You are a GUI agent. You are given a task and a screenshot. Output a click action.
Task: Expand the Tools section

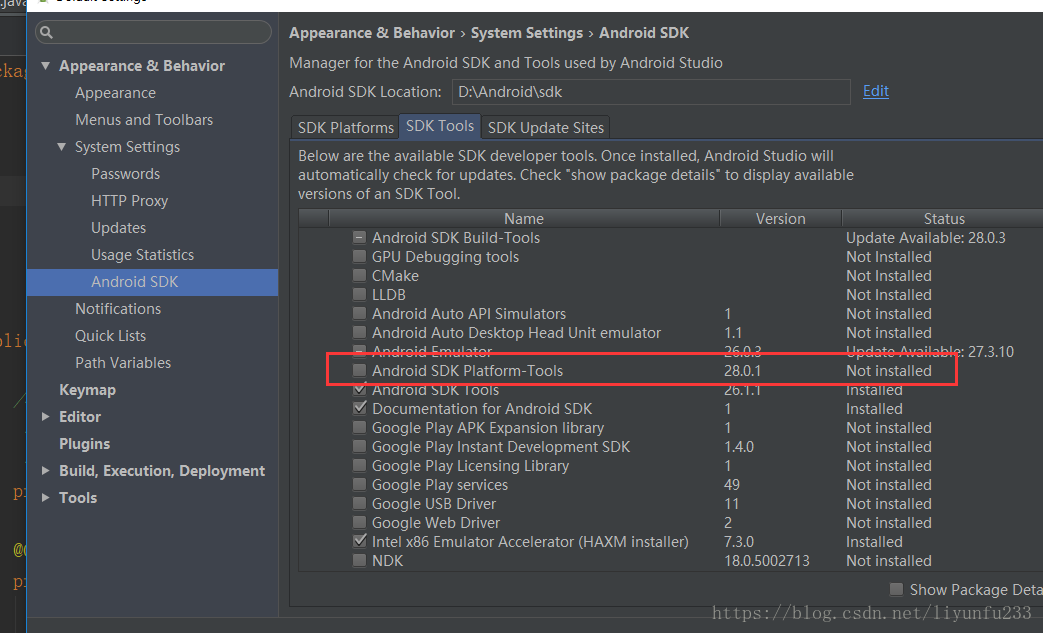coord(45,498)
